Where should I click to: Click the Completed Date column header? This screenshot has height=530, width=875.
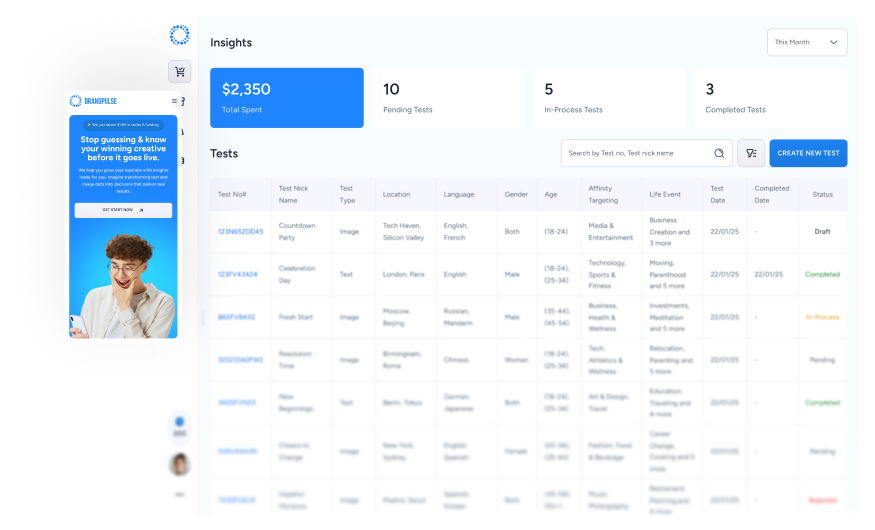(772, 195)
